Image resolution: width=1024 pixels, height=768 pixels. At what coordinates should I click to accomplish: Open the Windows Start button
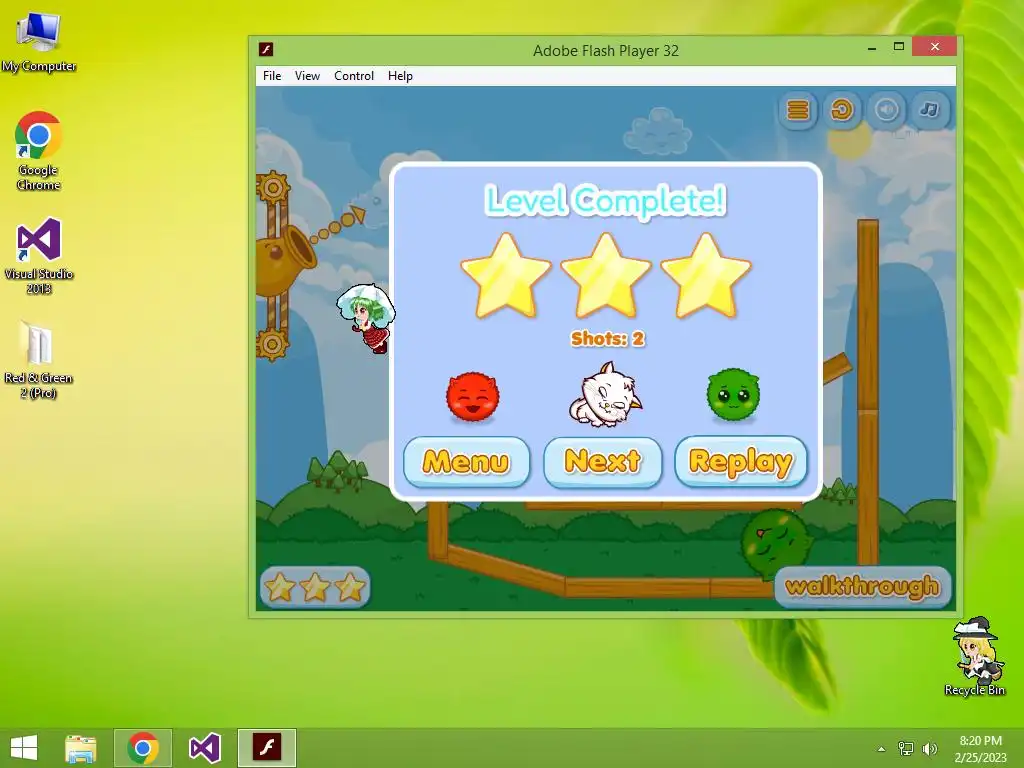(24, 747)
